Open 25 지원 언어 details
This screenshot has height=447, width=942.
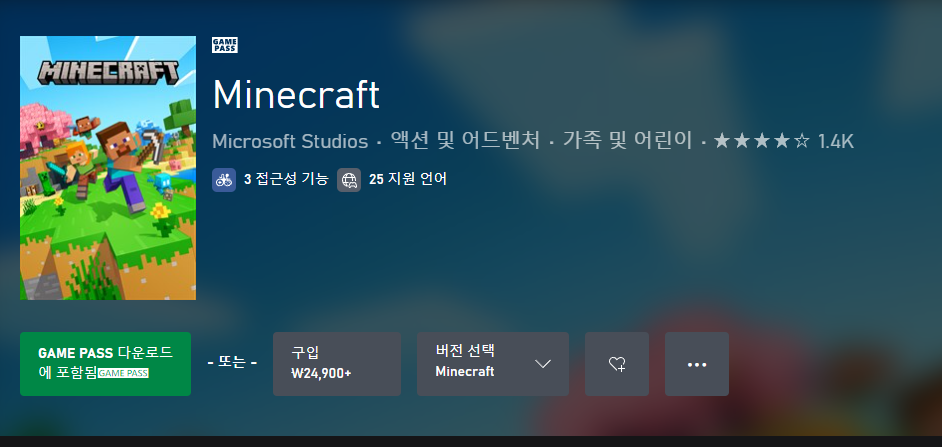tap(408, 179)
